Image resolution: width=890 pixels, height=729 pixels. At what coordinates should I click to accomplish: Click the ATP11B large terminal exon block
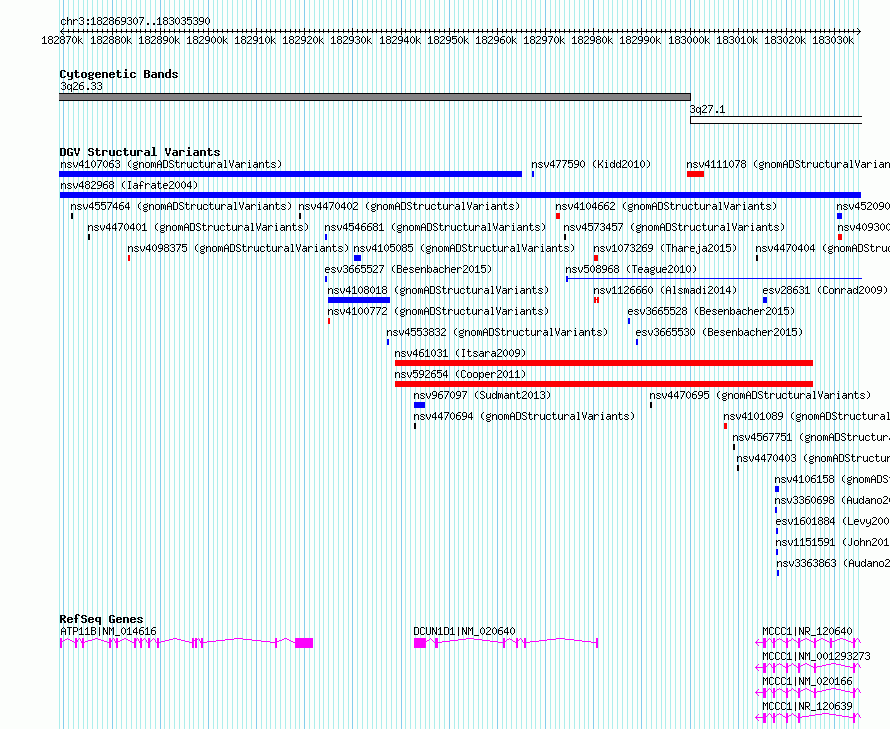(304, 643)
